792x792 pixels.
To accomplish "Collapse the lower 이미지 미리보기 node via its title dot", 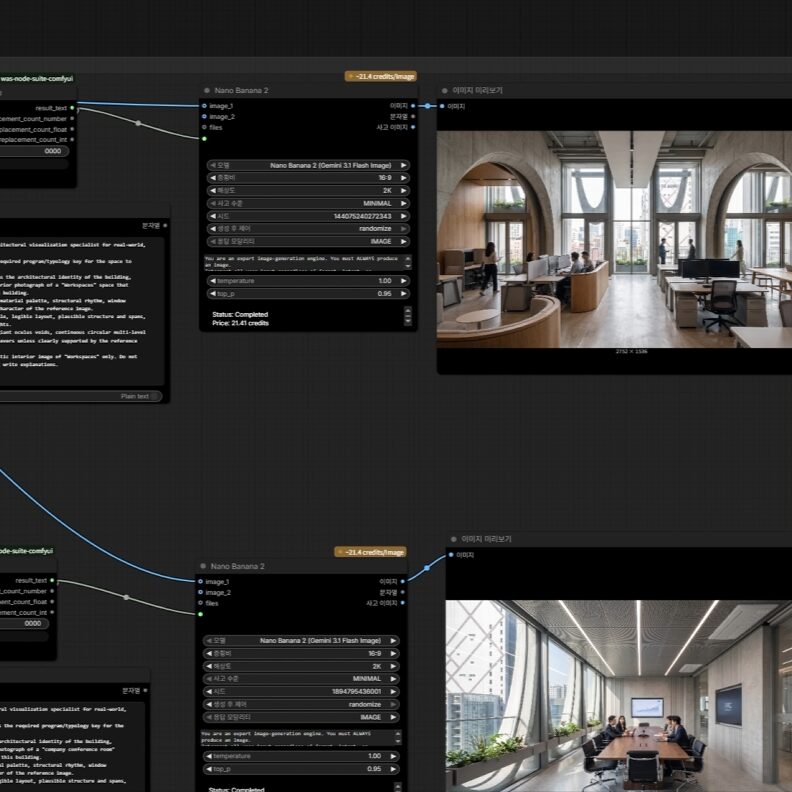I will (454, 539).
